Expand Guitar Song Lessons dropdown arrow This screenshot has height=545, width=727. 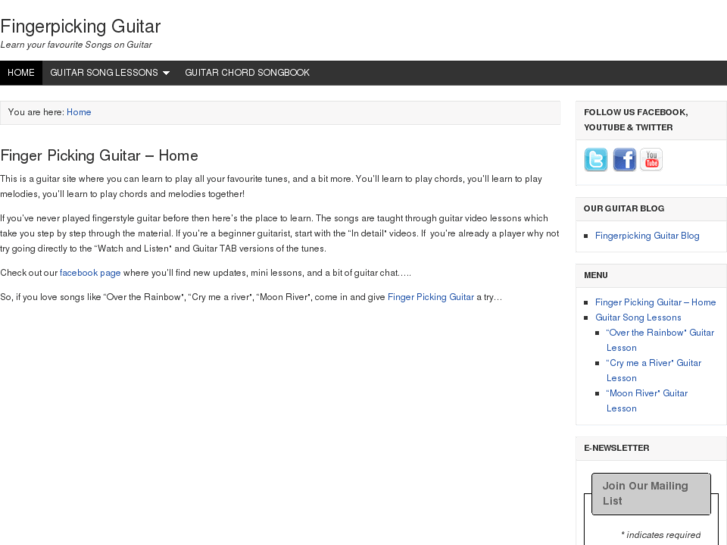pos(166,73)
